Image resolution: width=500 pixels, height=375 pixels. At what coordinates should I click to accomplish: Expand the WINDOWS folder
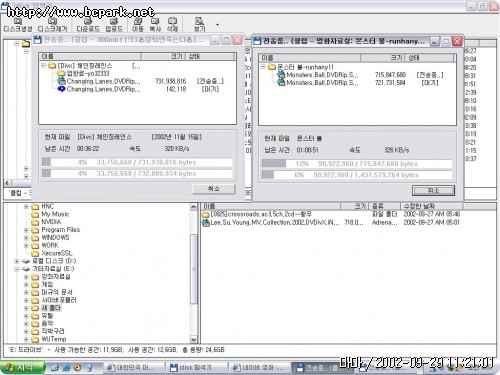coord(26,238)
